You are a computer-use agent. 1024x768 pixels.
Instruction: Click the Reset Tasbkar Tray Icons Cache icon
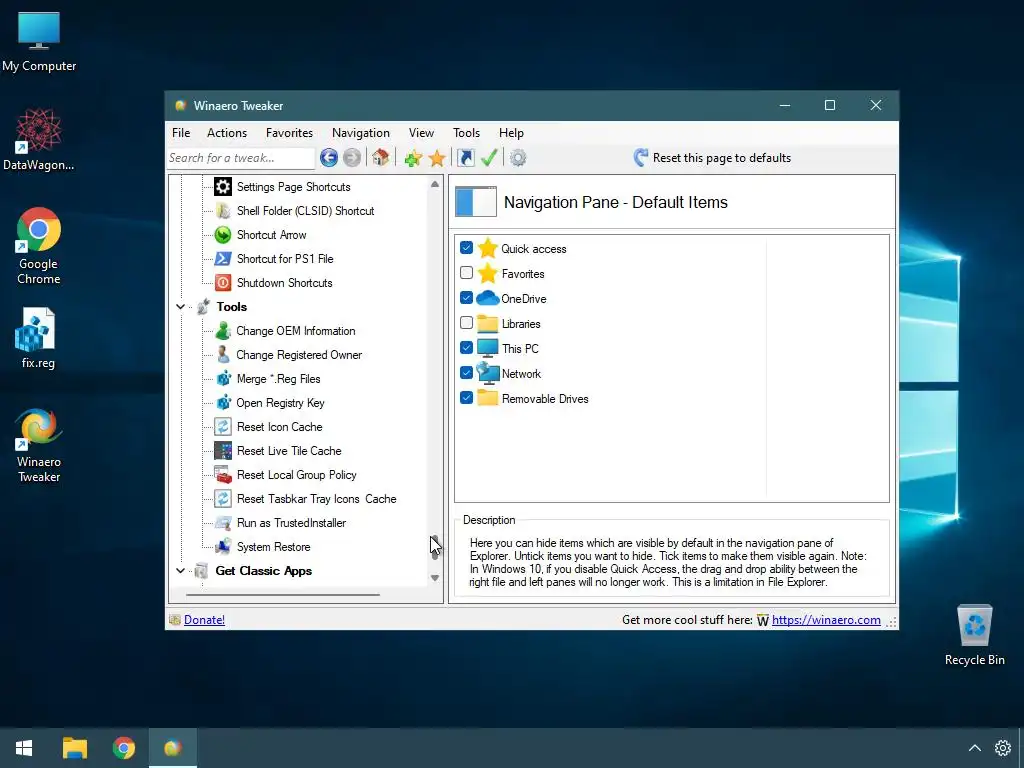click(x=223, y=499)
